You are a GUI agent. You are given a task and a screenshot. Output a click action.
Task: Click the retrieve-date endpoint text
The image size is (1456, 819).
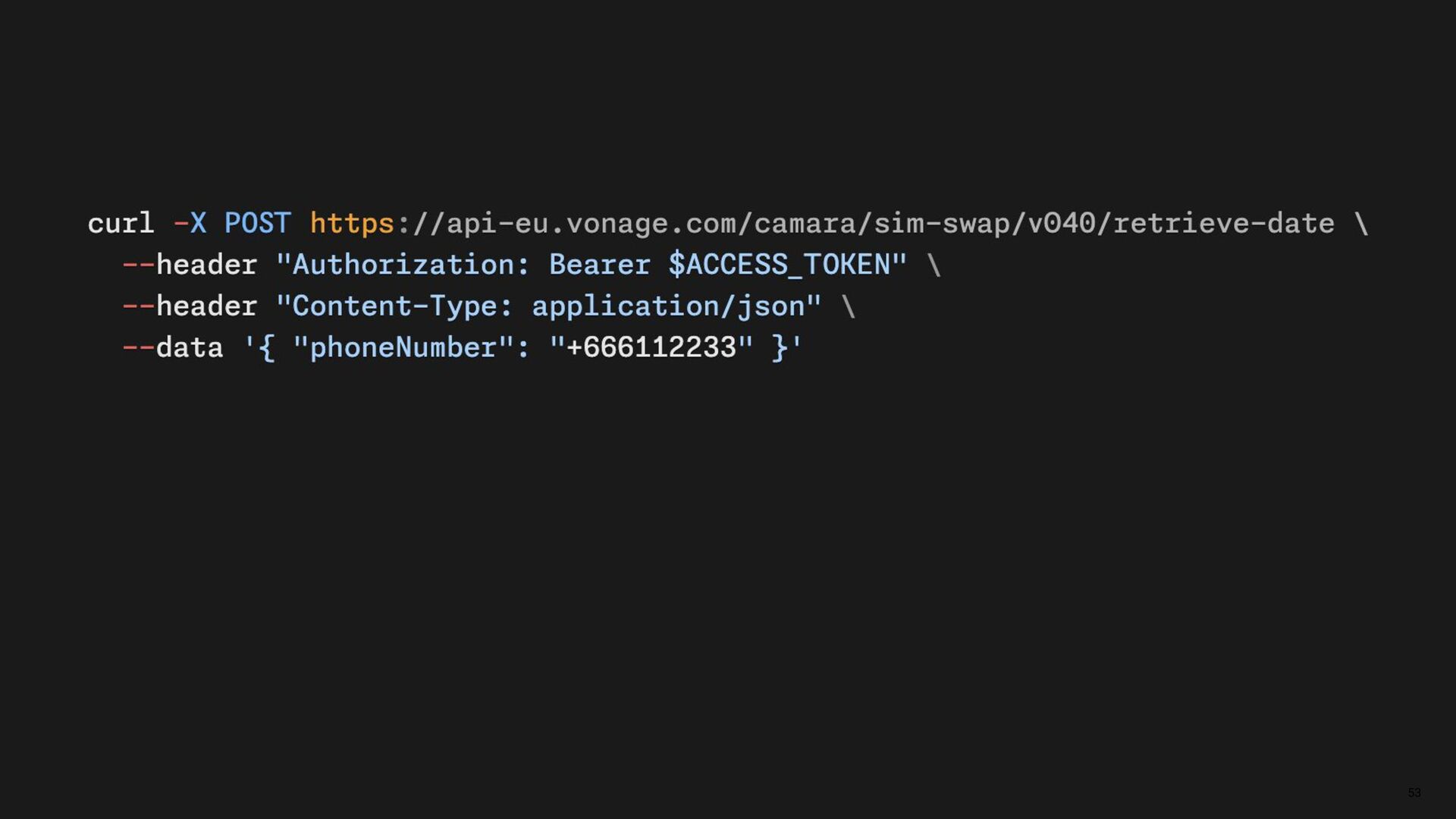tap(1224, 224)
